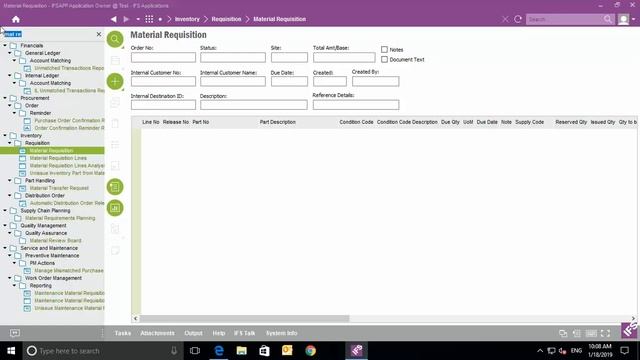Clear the navigator filter with X
The width and height of the screenshot is (640, 360).
click(99, 34)
